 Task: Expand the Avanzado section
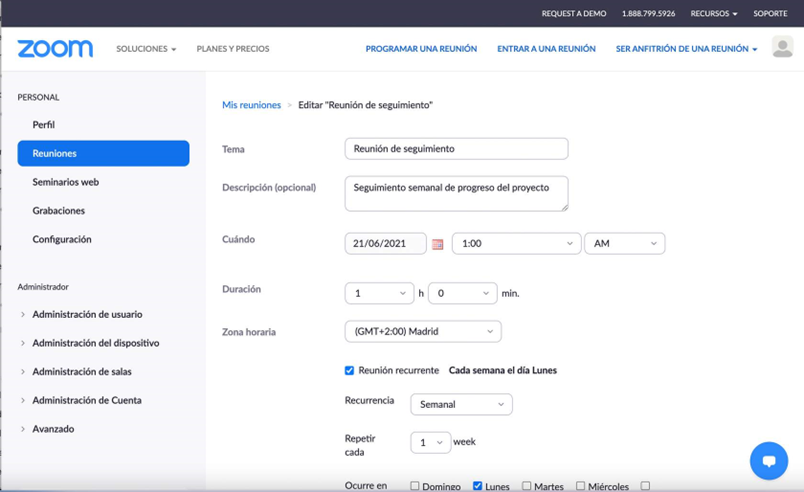[x=53, y=429]
